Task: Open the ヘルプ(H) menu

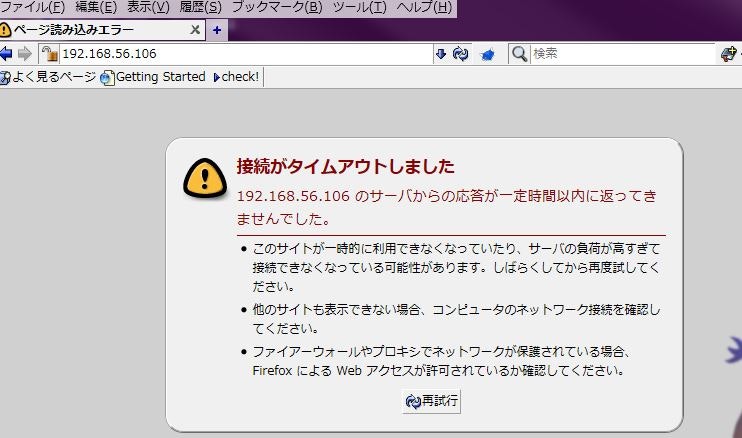Action: [424, 7]
